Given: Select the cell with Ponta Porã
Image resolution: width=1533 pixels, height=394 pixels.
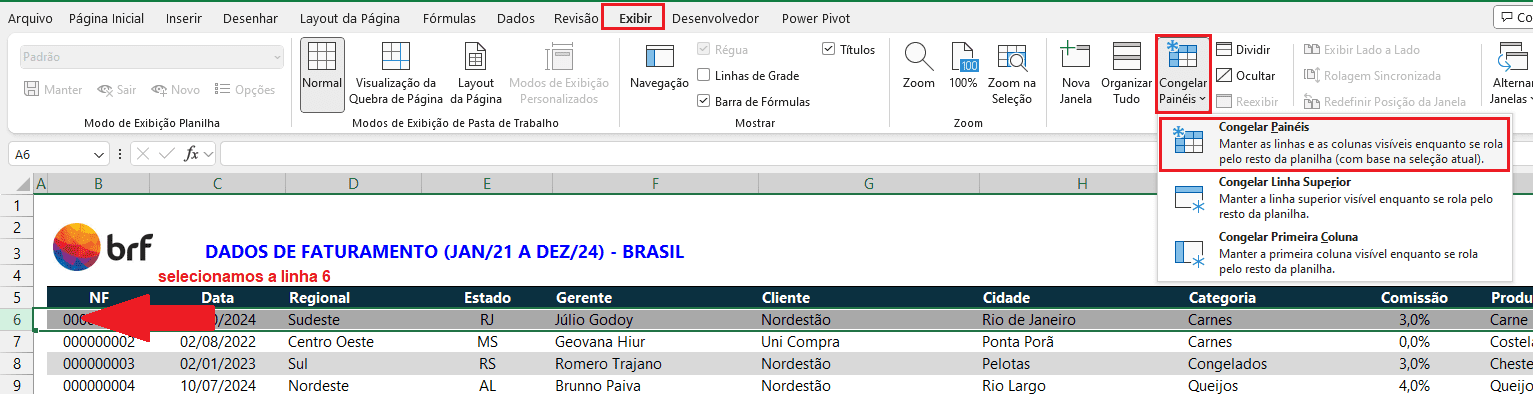Looking at the screenshot, I should point(1082,341).
